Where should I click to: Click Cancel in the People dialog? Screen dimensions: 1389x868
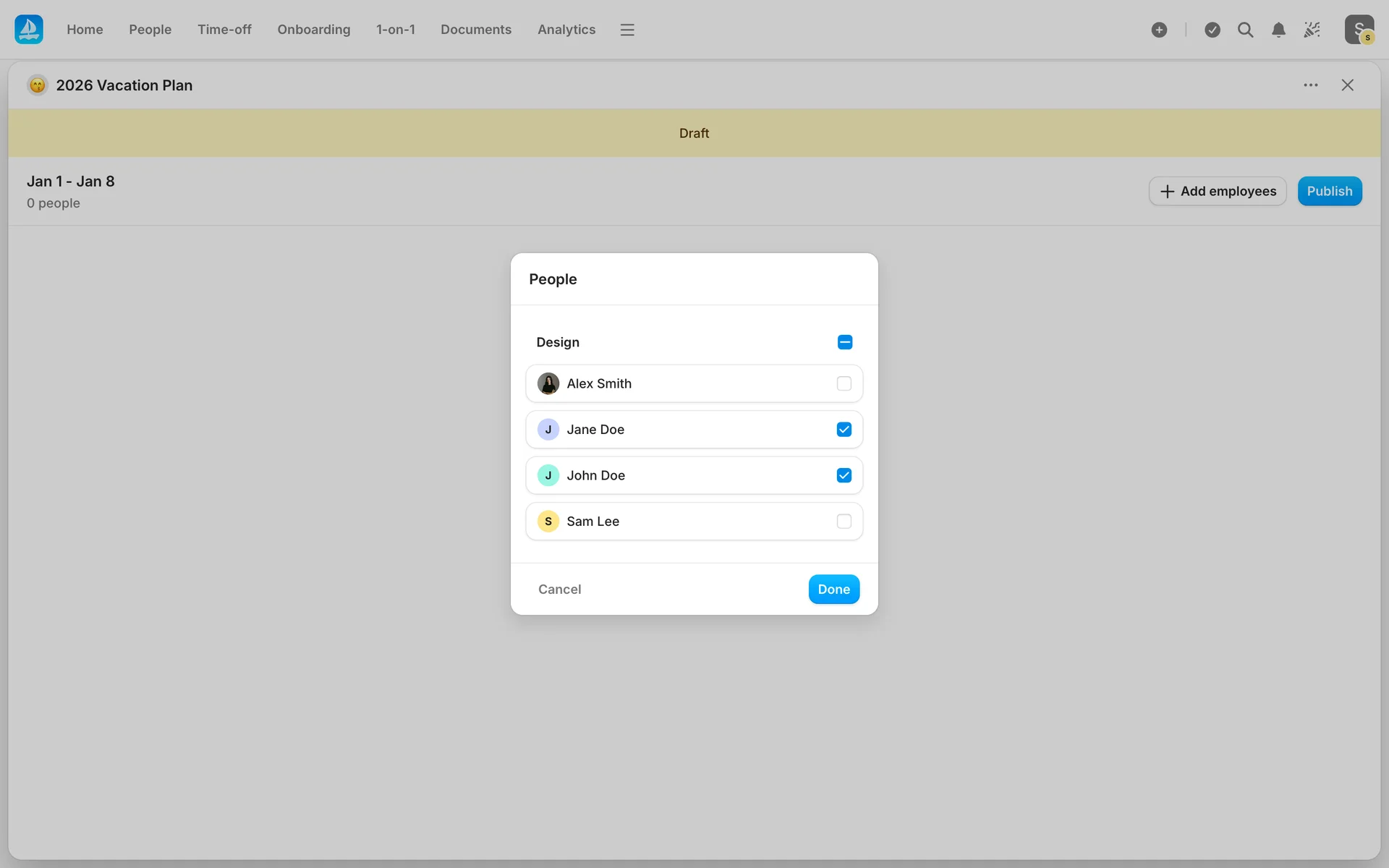(x=559, y=590)
